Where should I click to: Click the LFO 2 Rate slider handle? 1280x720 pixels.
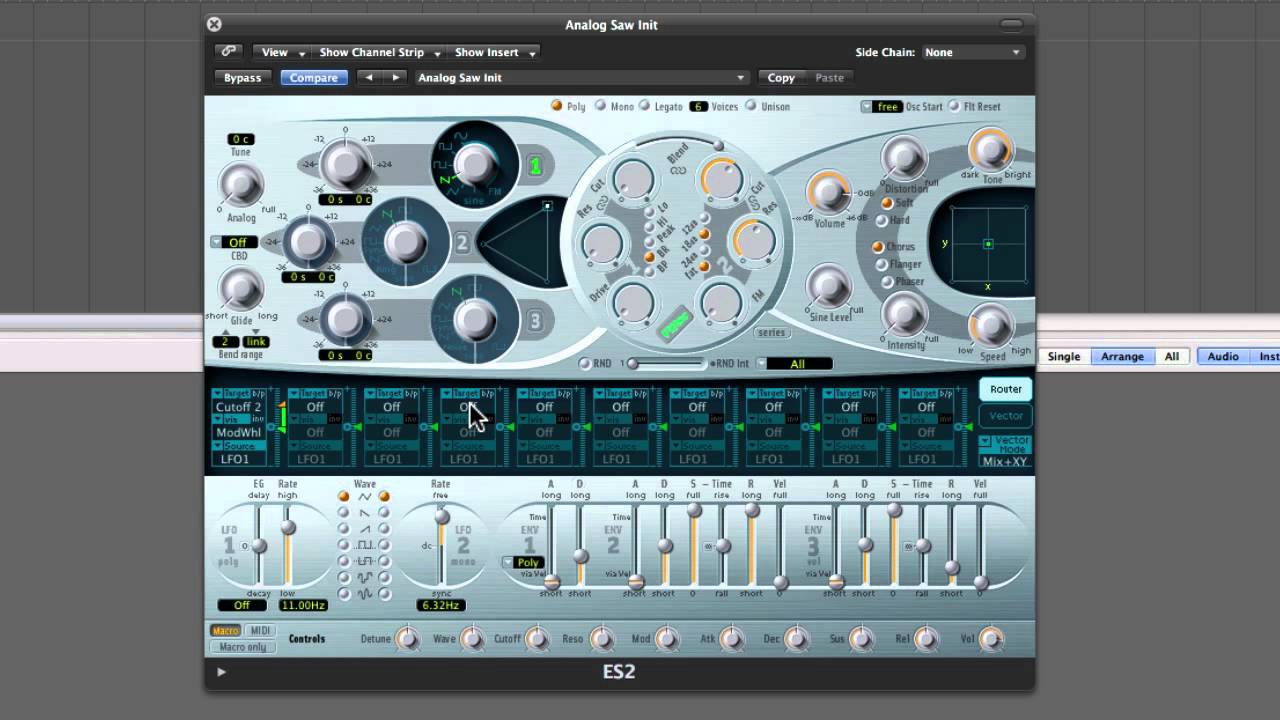click(441, 517)
